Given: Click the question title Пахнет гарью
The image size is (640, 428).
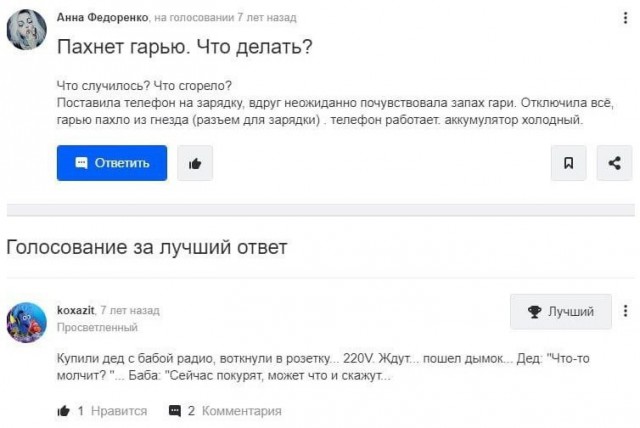Looking at the screenshot, I should point(185,47).
